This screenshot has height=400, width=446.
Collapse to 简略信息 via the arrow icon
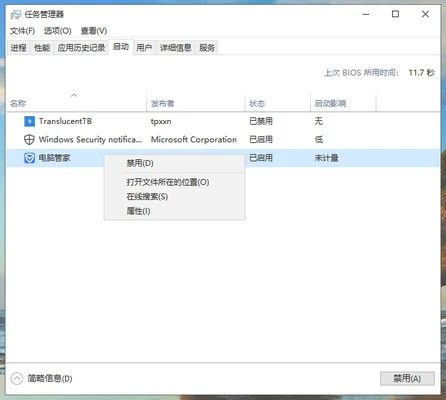17,378
